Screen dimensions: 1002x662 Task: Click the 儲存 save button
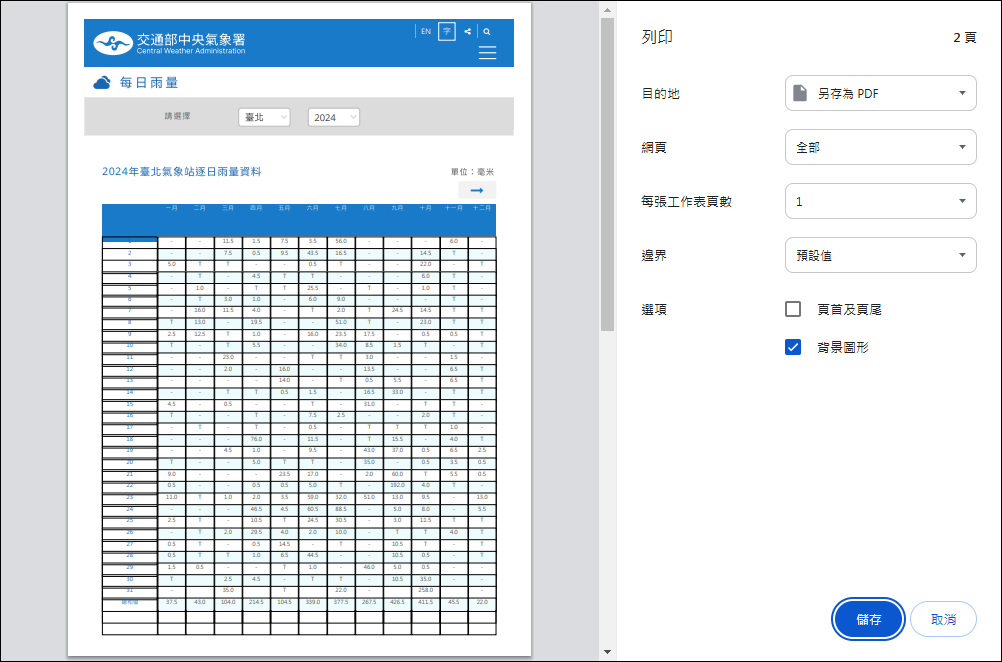tap(867, 619)
